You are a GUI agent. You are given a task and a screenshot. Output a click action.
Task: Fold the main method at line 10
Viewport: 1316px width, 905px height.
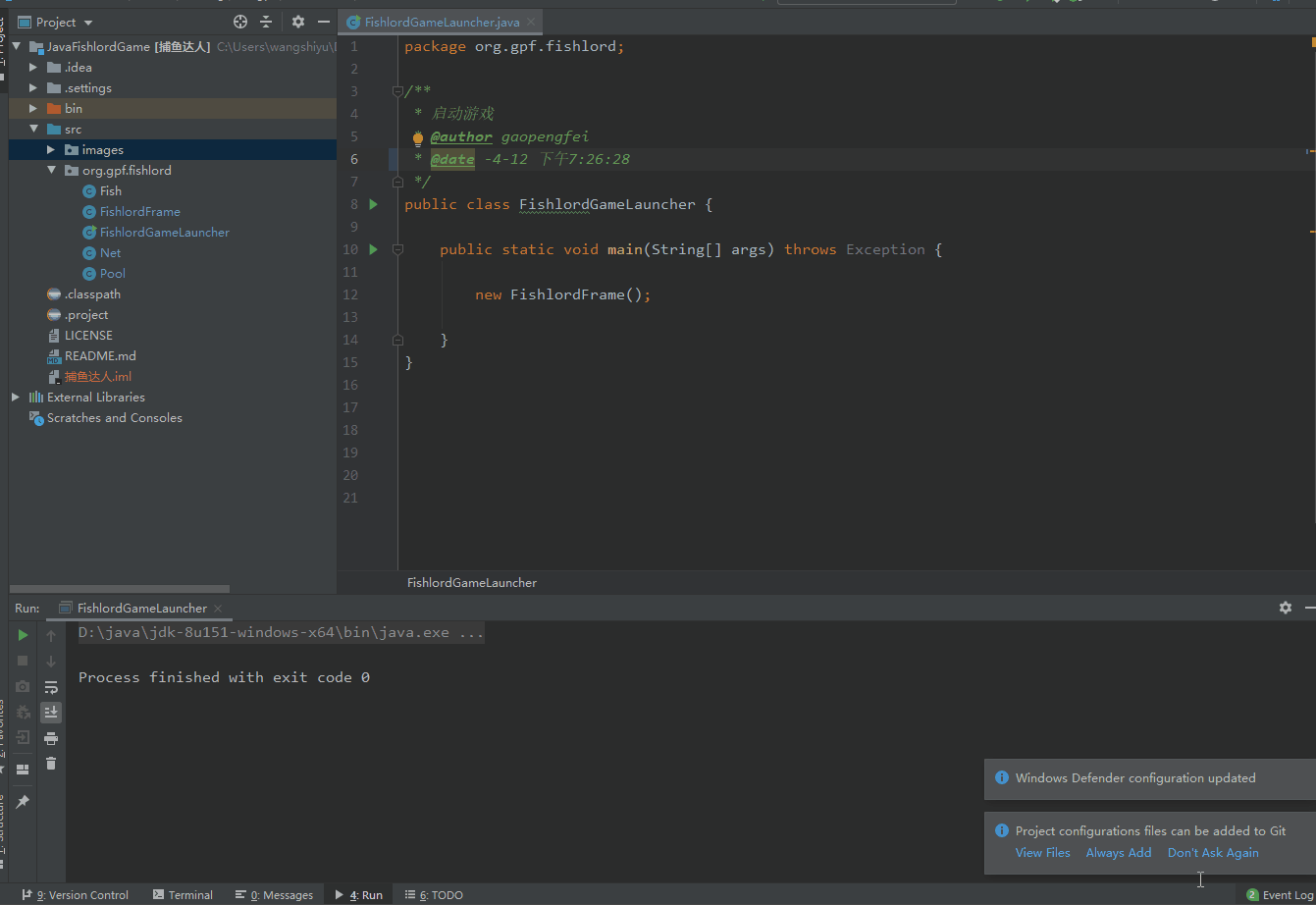pos(397,249)
